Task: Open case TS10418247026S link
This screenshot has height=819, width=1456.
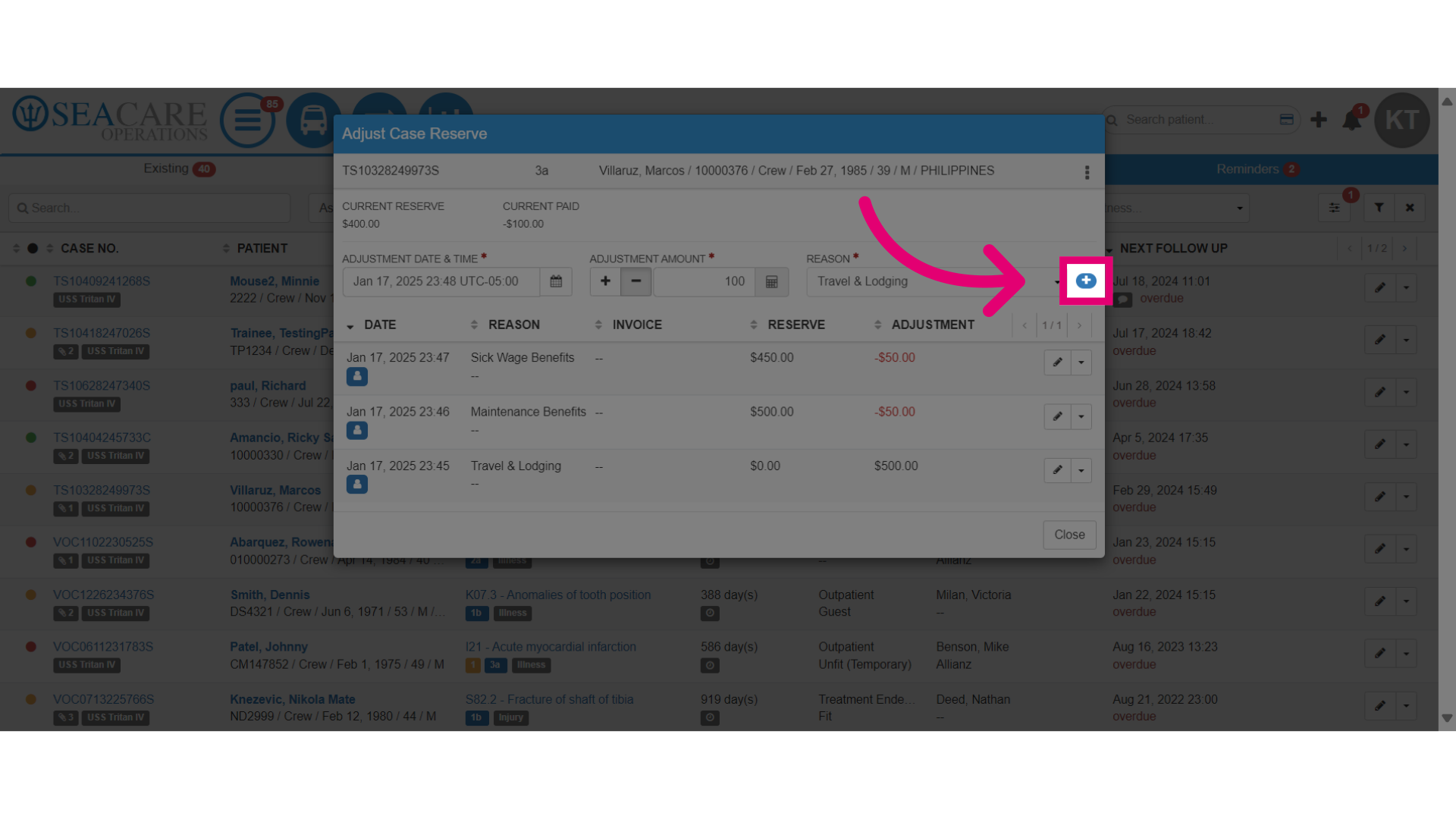Action: click(102, 333)
